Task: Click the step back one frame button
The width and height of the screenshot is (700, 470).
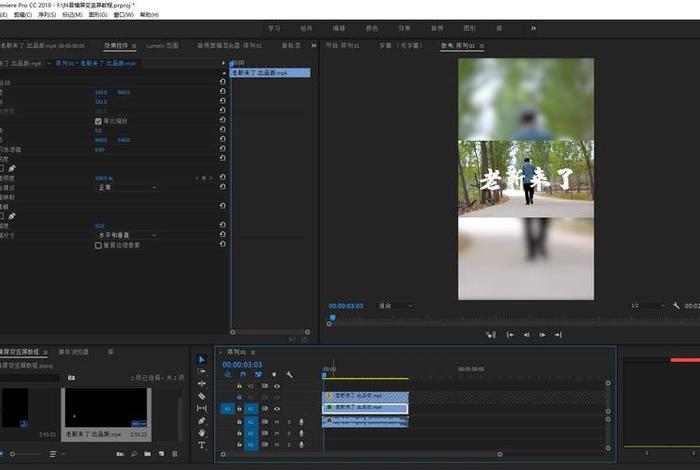Action: [x=526, y=334]
